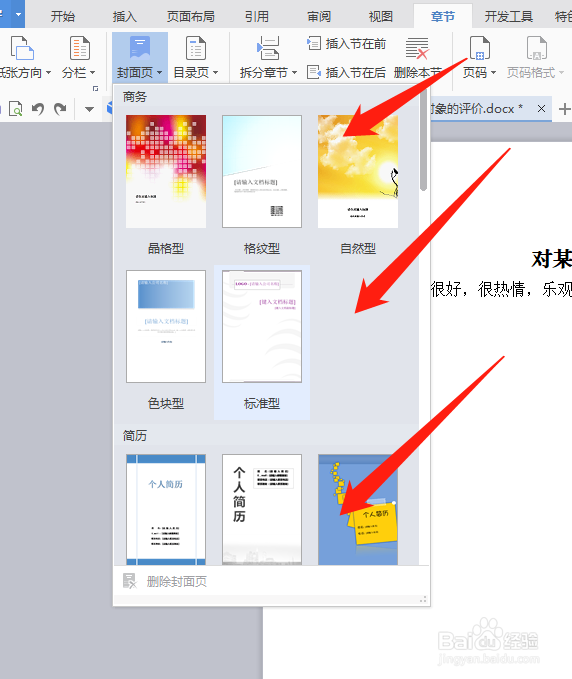Image resolution: width=572 pixels, height=679 pixels.
Task: Click the 插入节在后 icon
Action: (x=314, y=72)
